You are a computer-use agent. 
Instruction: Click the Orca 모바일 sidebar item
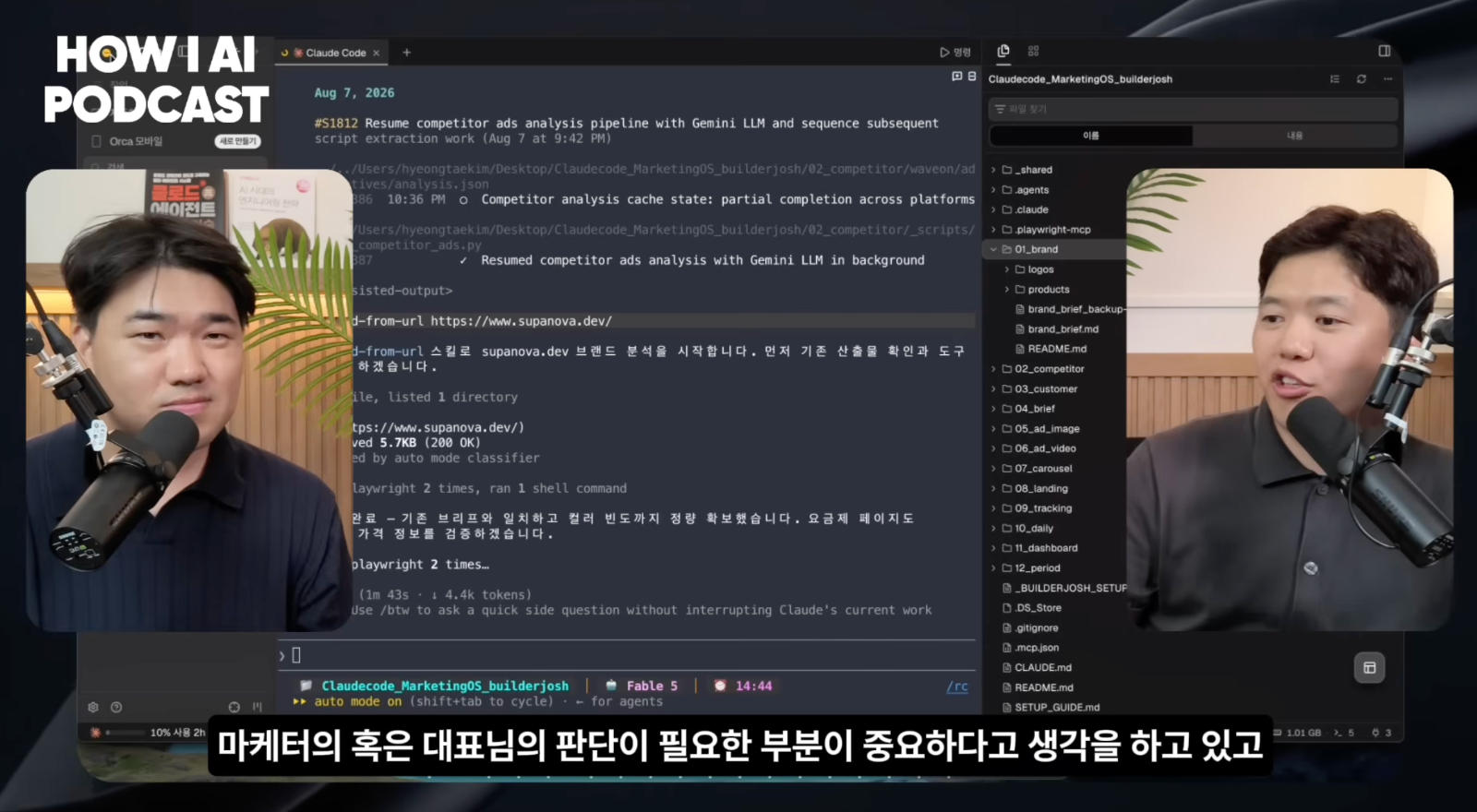point(136,141)
